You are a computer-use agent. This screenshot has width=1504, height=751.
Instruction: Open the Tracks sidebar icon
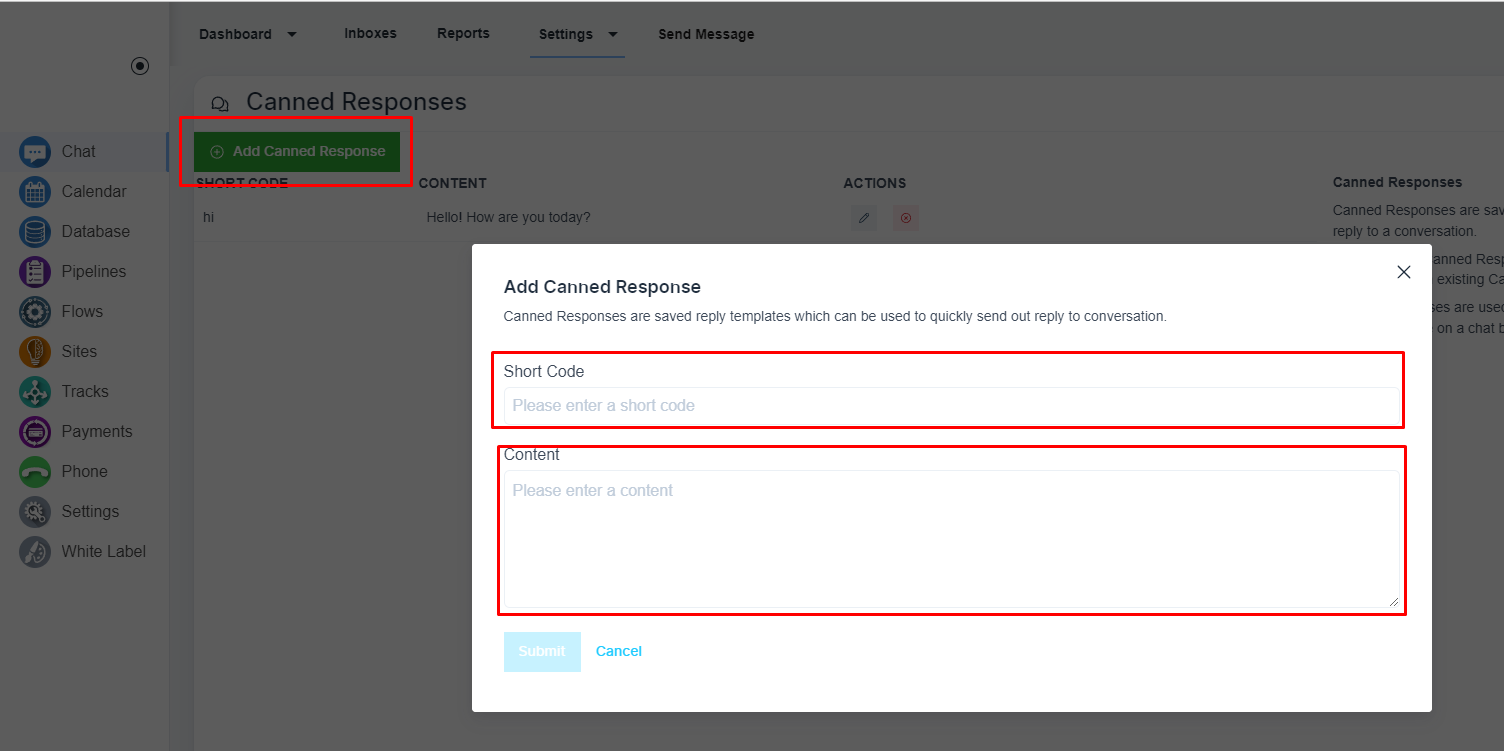(35, 392)
